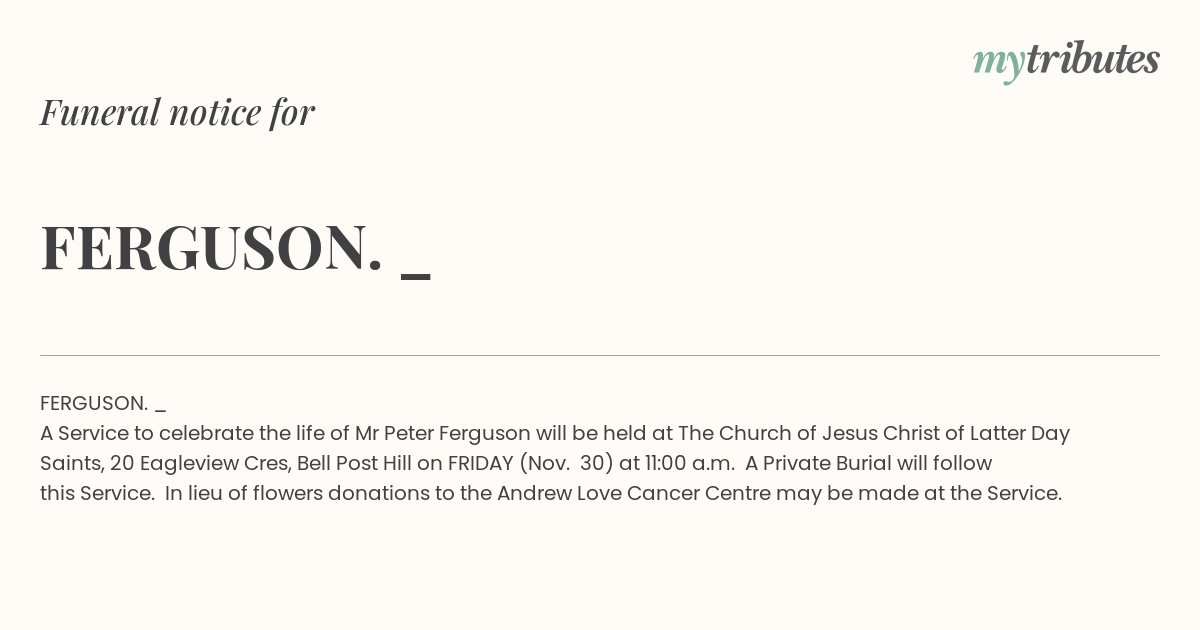The width and height of the screenshot is (1200, 630).
Task: Click the large FERGUSON title
Action: click(211, 248)
